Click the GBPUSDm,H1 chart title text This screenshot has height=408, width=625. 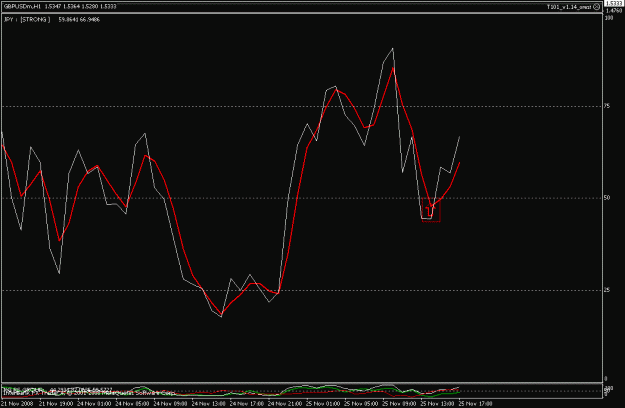(x=22, y=6)
